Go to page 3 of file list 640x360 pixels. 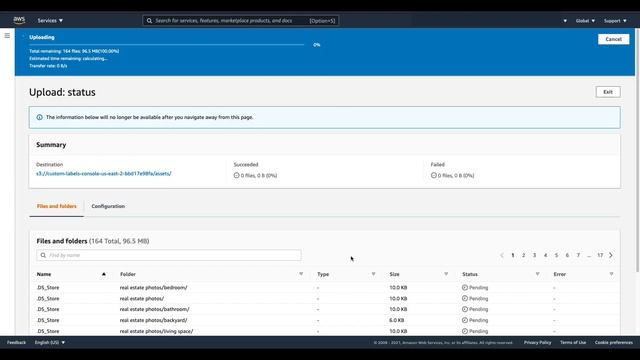tap(534, 255)
